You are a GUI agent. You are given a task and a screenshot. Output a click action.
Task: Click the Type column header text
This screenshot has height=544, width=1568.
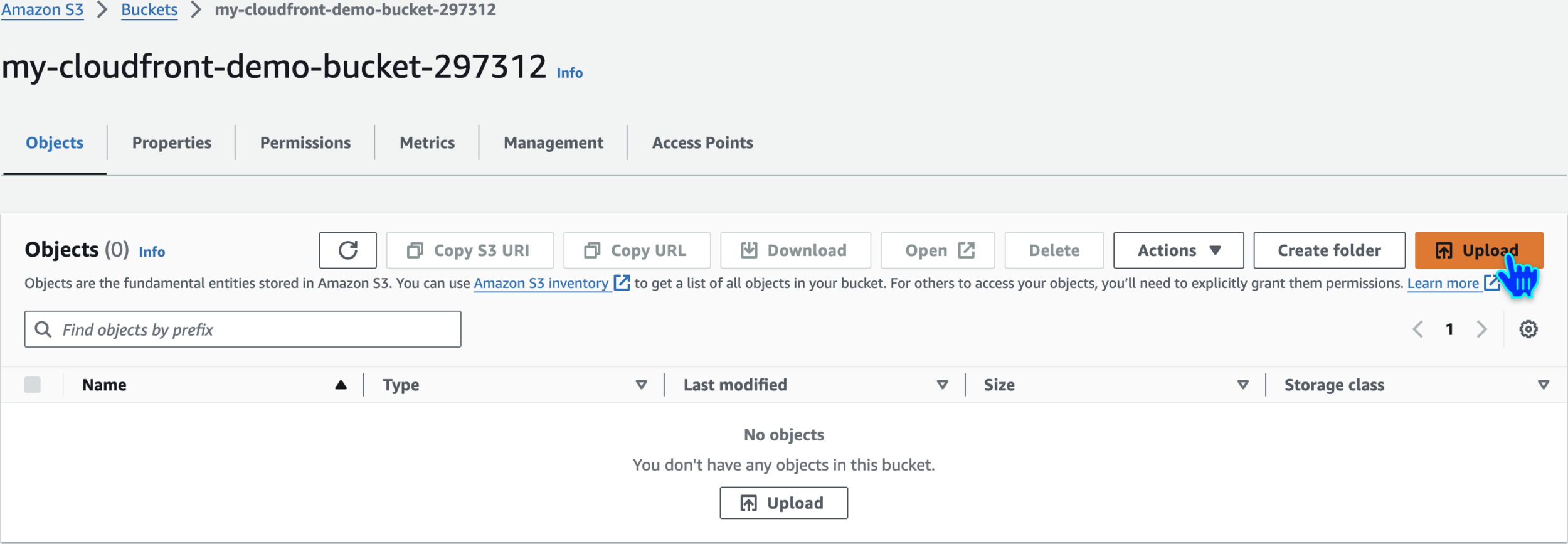tap(401, 385)
